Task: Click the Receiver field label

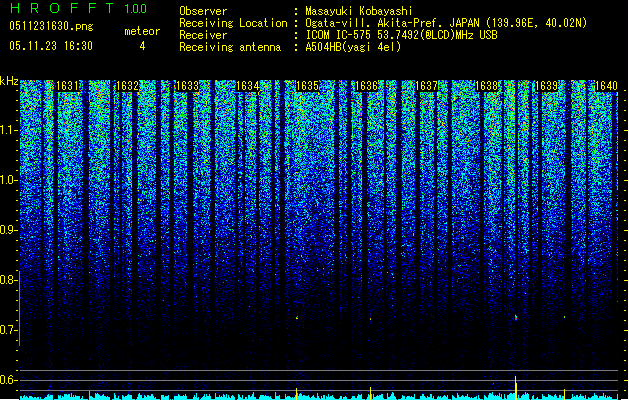Action: (203, 35)
